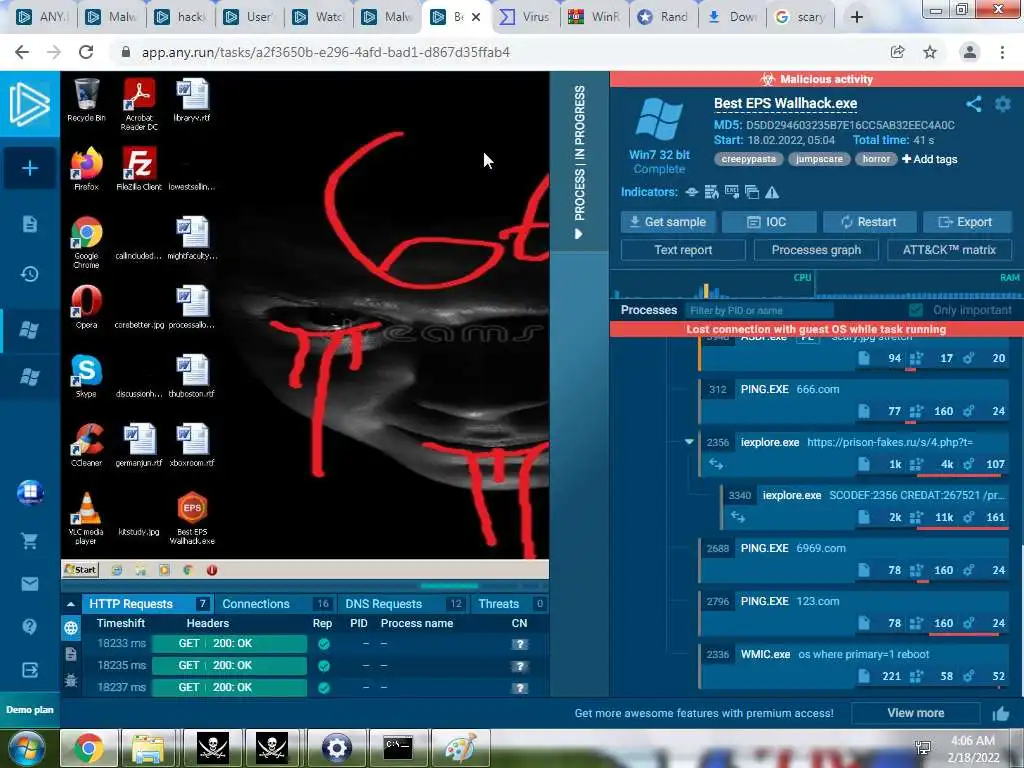The width and height of the screenshot is (1024, 768).
Task: Open Paint from the Windows taskbar
Action: pos(460,748)
